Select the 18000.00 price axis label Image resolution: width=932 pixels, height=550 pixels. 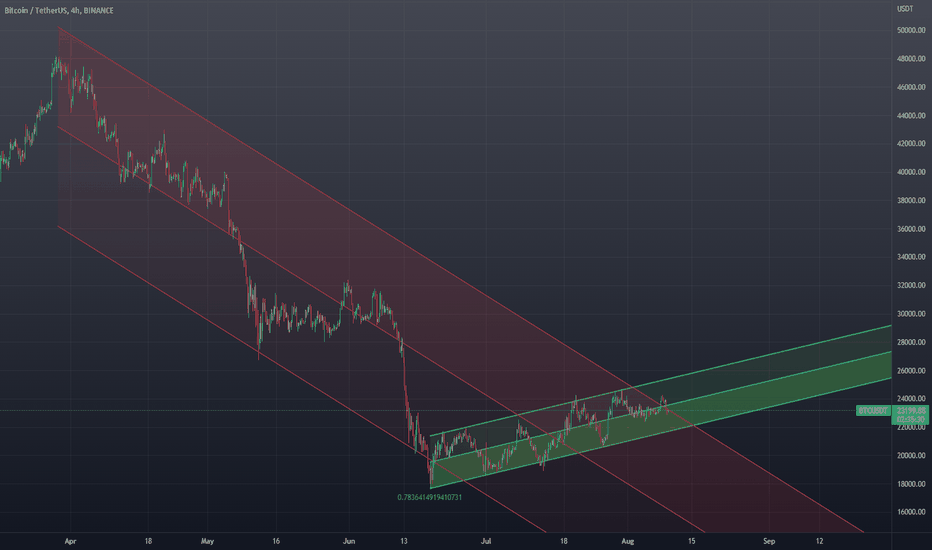click(911, 484)
